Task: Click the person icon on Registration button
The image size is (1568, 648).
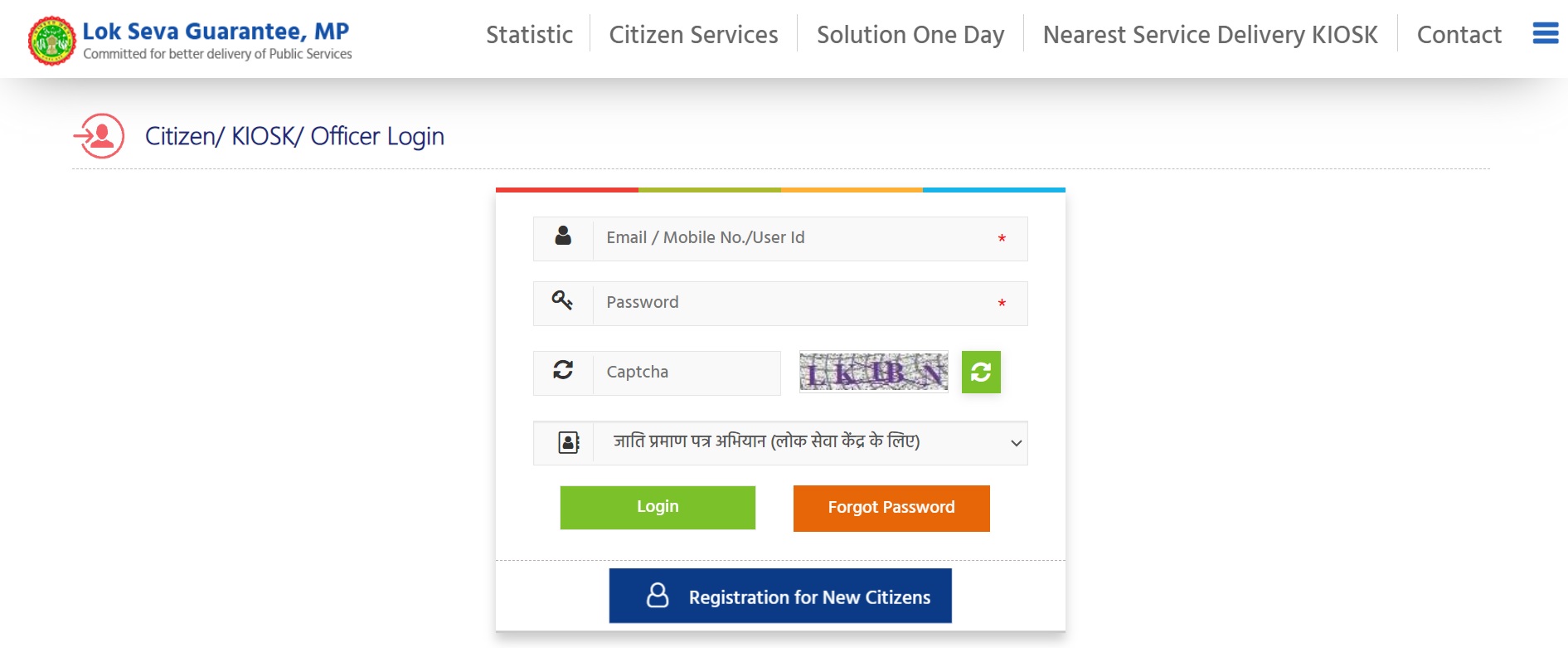Action: [658, 595]
